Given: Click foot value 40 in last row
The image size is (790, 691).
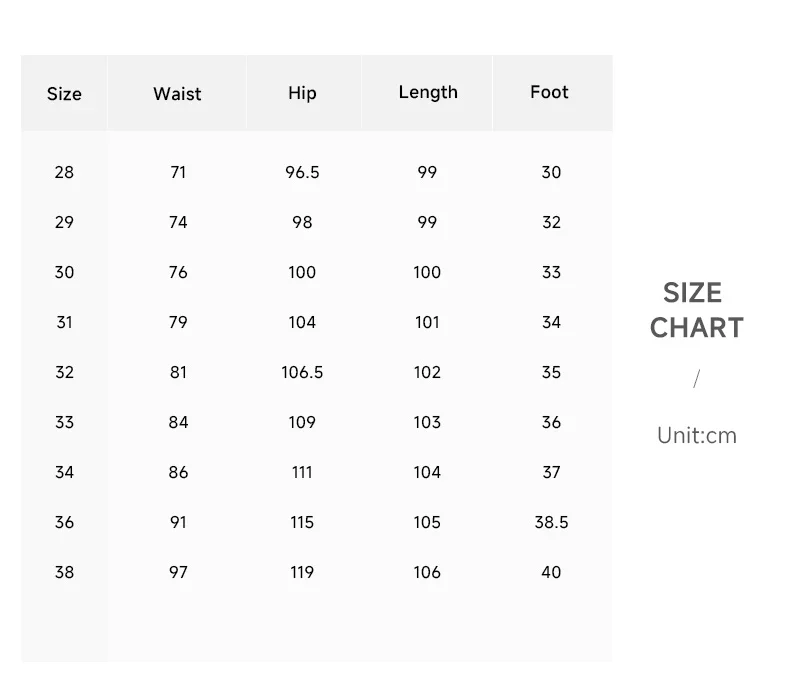Looking at the screenshot, I should [551, 572].
